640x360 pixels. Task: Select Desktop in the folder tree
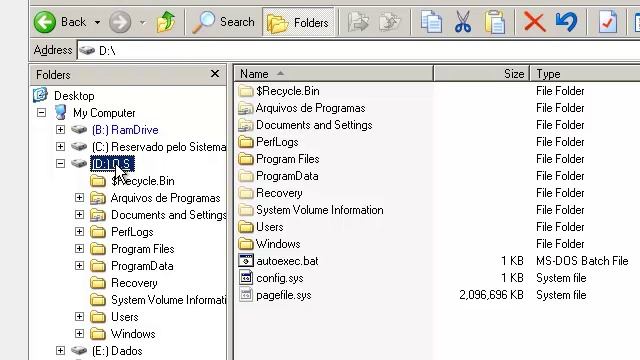point(74,96)
